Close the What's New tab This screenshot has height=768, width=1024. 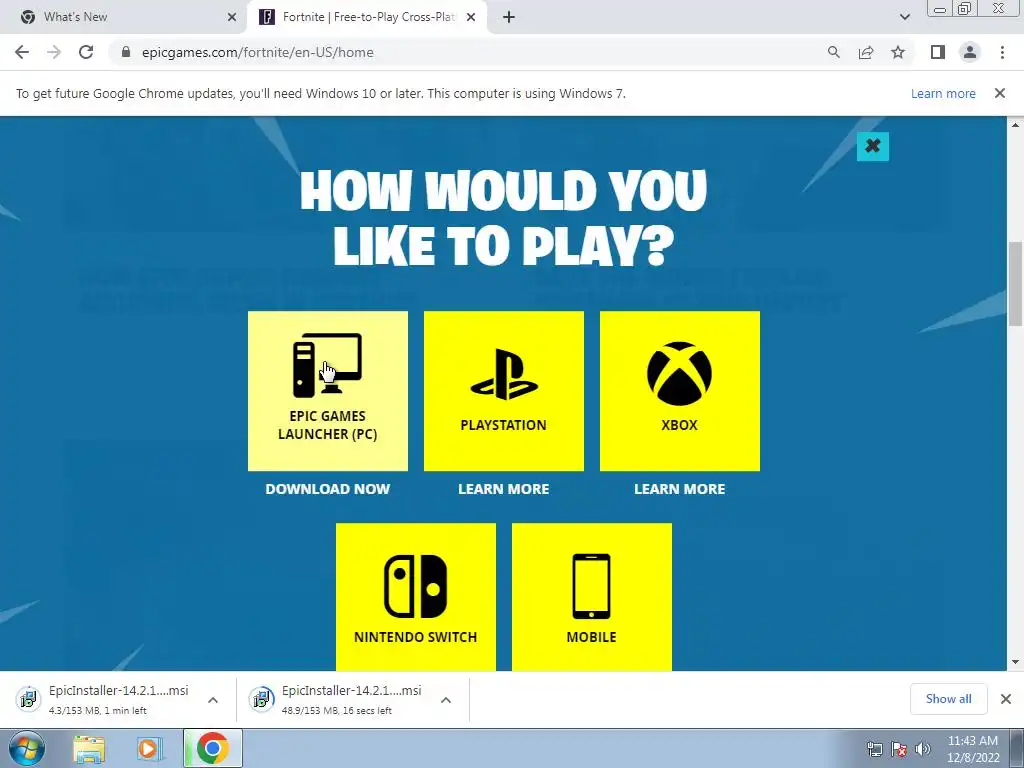pyautogui.click(x=232, y=17)
